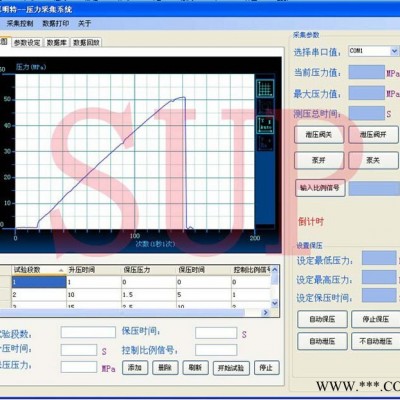Click the 刷新 button

(196, 368)
